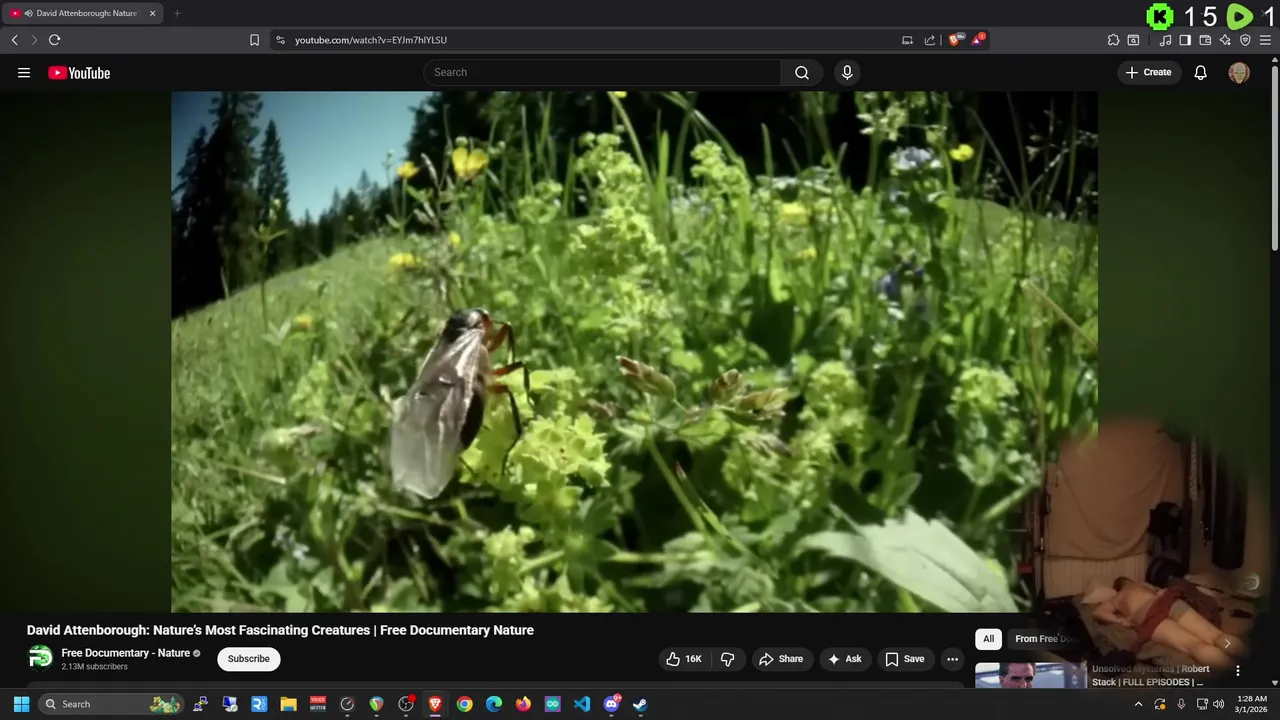Open the Unsolved Mysteries video thumbnail
This screenshot has height=720, width=1280.
(1031, 675)
